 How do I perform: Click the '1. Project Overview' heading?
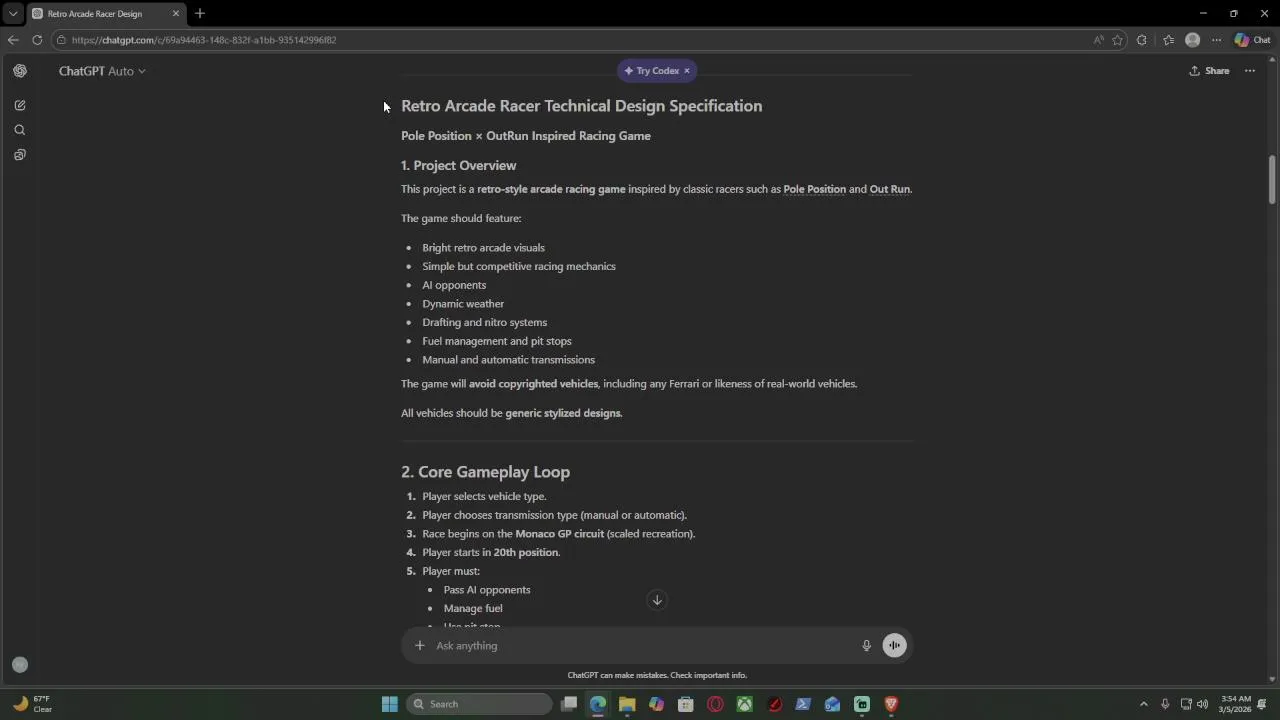(458, 165)
